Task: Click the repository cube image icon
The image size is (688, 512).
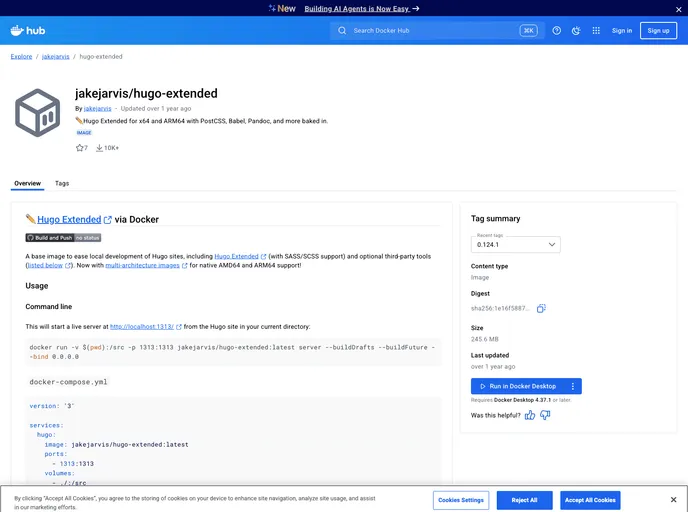Action: tap(37, 113)
